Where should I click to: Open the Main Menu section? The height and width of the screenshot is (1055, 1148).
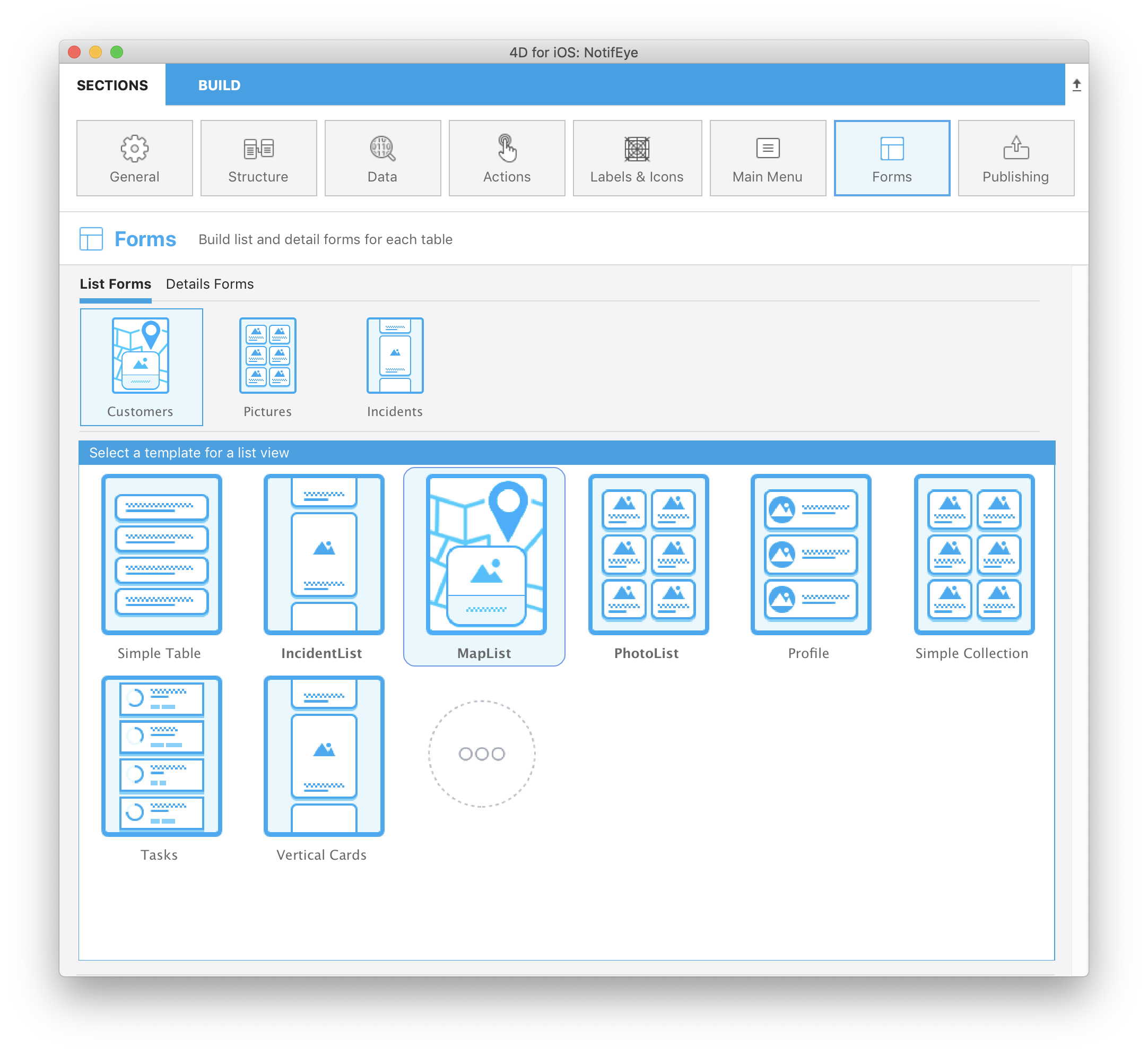click(x=766, y=158)
